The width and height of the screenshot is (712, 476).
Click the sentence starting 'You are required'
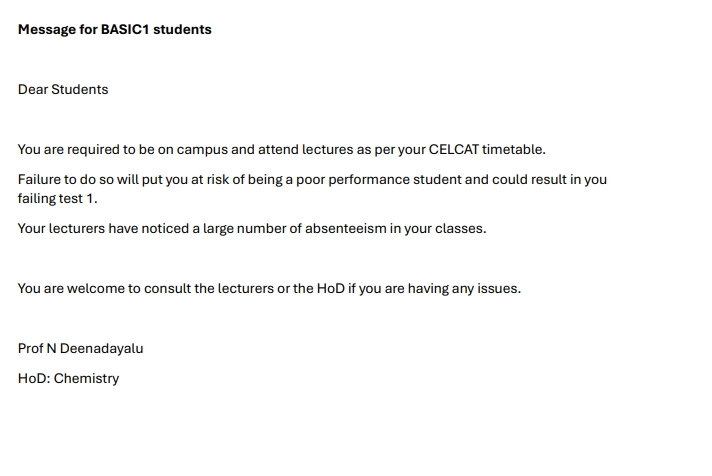tap(282, 149)
